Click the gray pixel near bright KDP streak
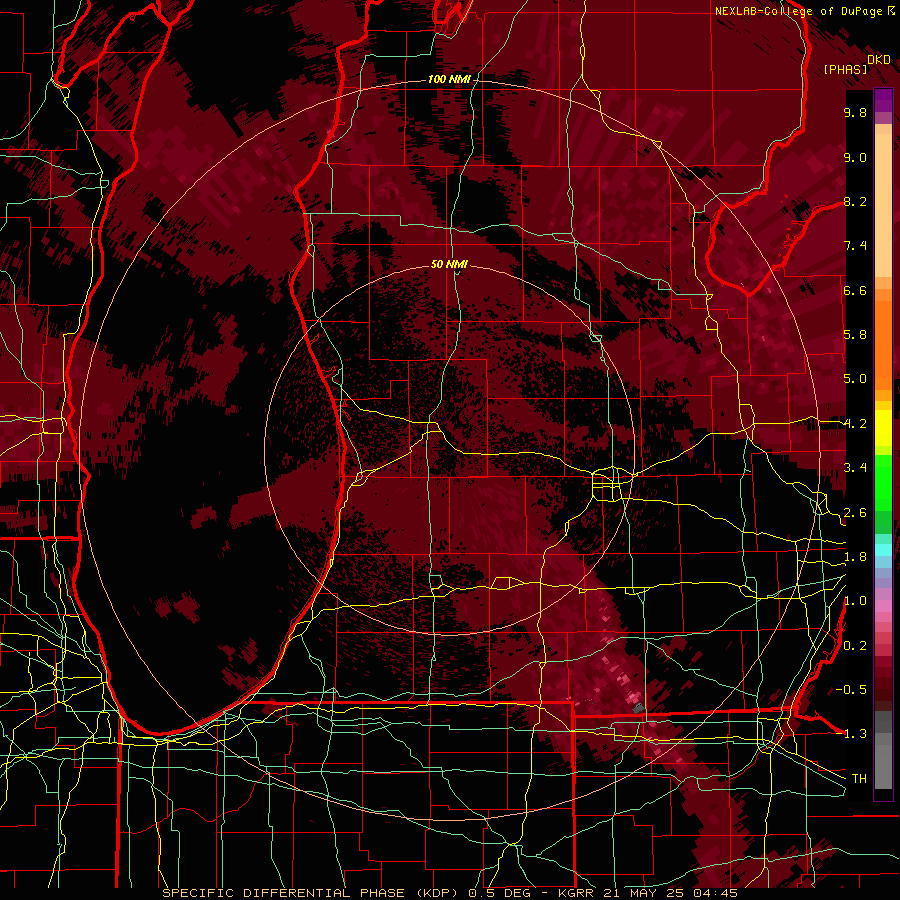The height and width of the screenshot is (900, 900). [638, 709]
